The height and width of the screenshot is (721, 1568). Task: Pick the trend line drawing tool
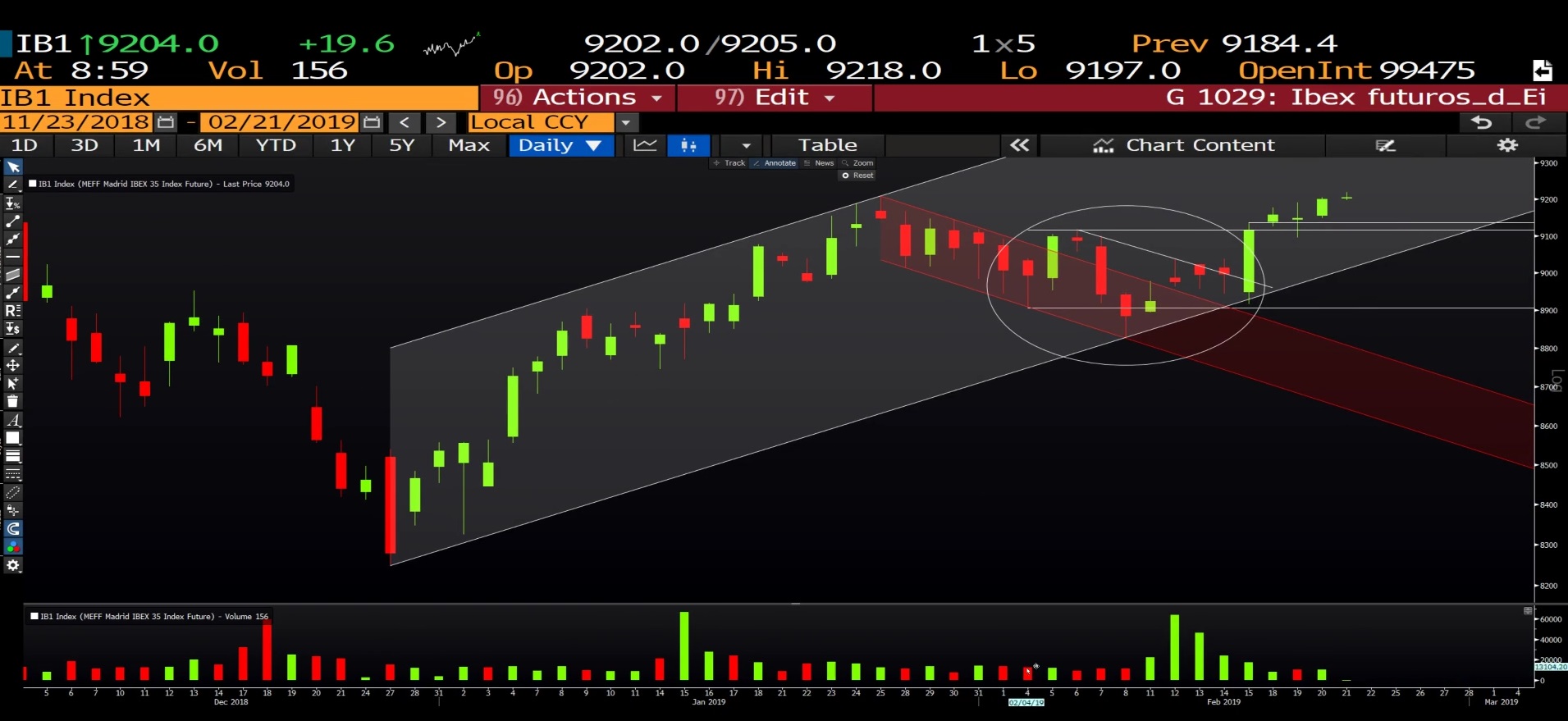coord(13,221)
